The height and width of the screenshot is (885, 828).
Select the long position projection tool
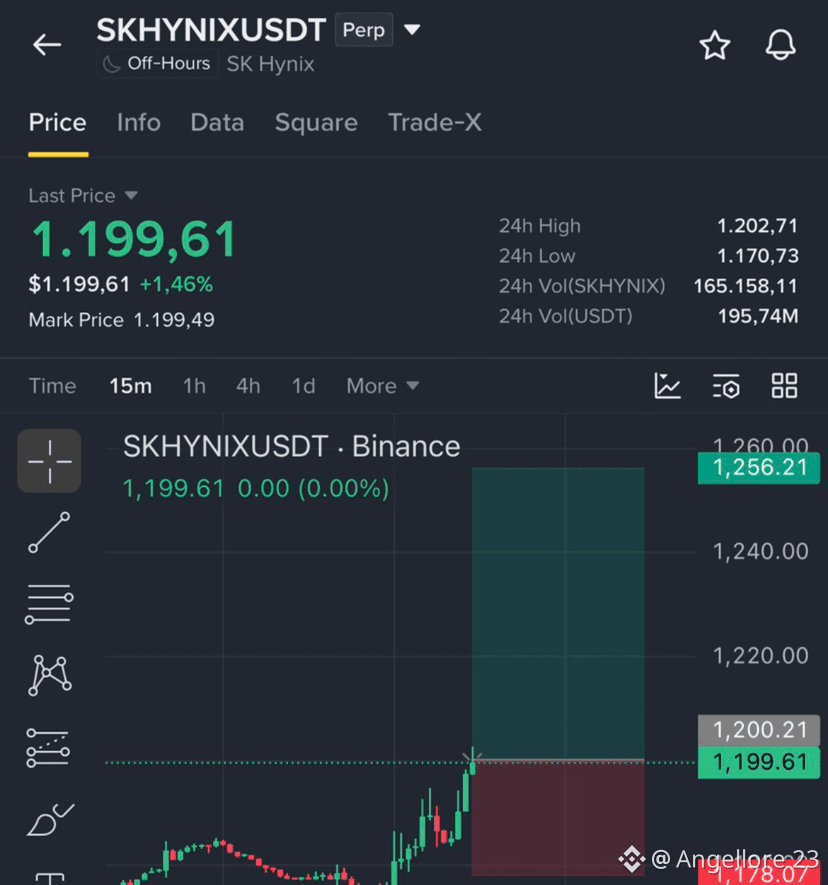49,748
